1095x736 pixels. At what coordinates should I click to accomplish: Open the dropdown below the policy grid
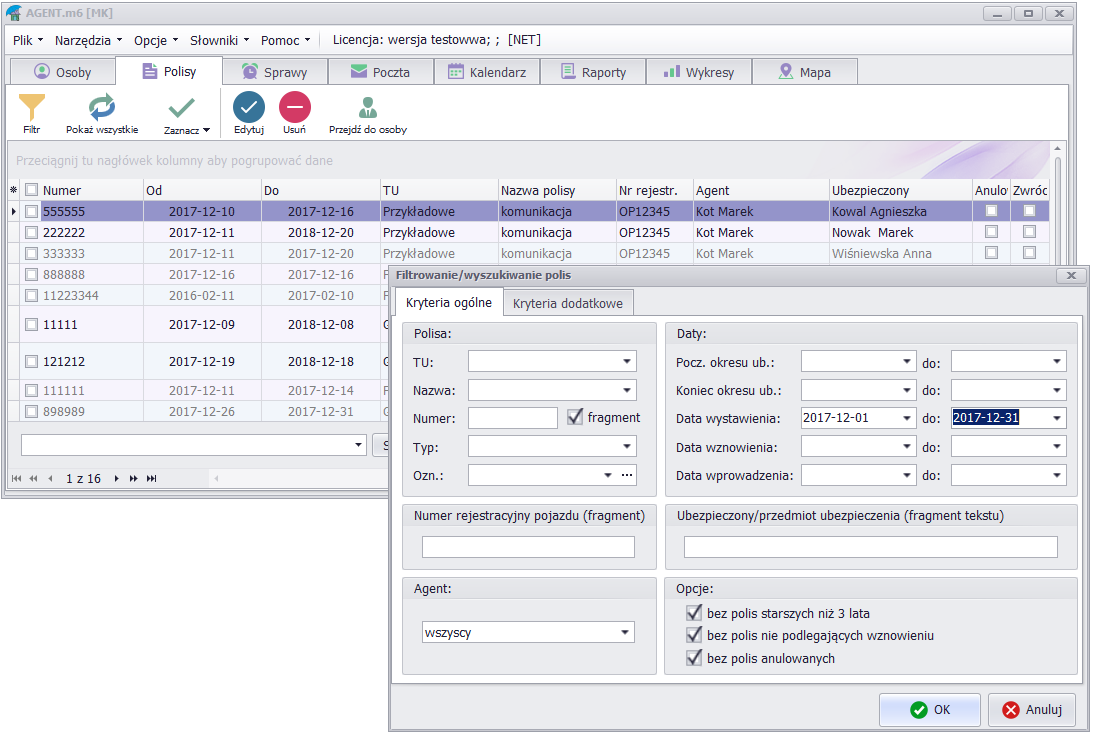point(358,445)
